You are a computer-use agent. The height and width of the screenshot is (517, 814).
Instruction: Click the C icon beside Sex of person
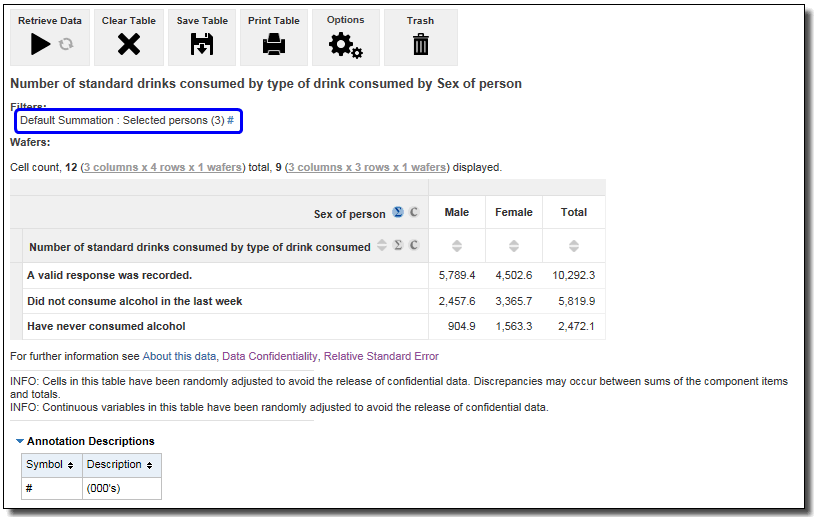click(x=414, y=213)
